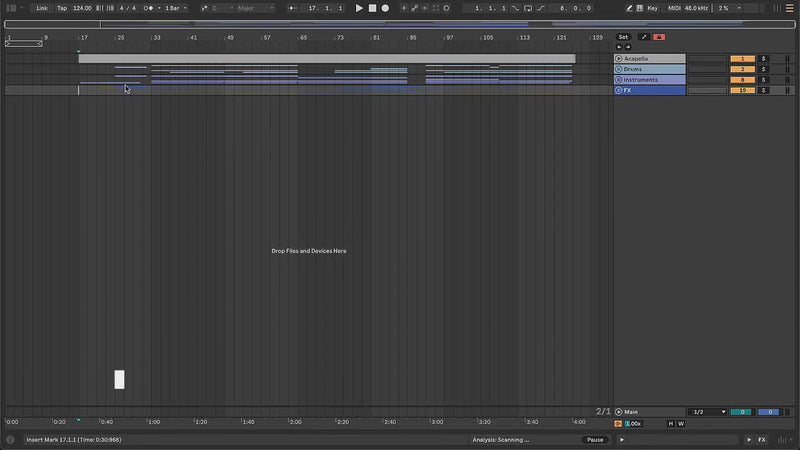Toggle the Key mapping mode
The height and width of the screenshot is (450, 800).
[x=652, y=8]
